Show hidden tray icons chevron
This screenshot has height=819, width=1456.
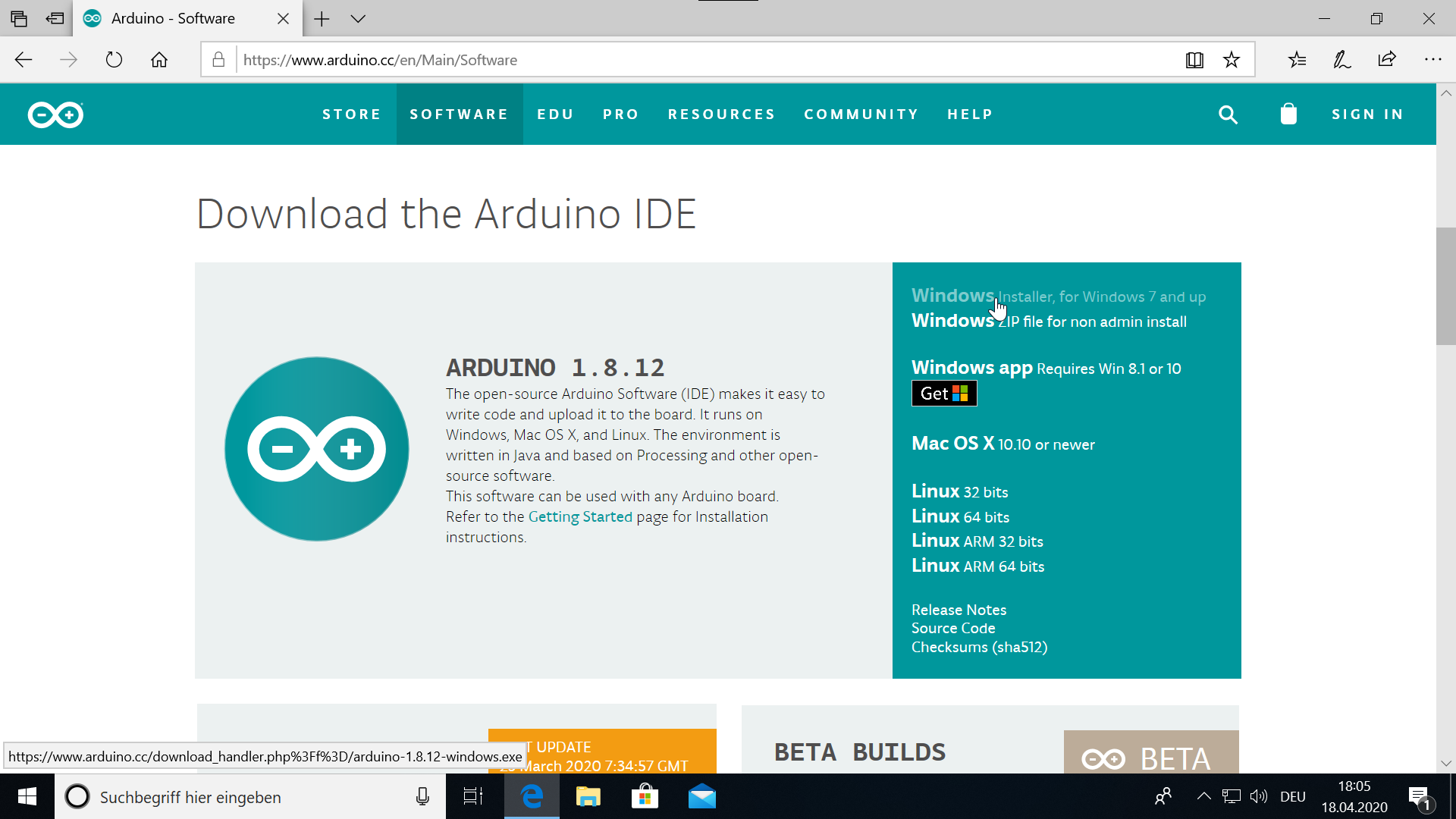tap(1203, 796)
